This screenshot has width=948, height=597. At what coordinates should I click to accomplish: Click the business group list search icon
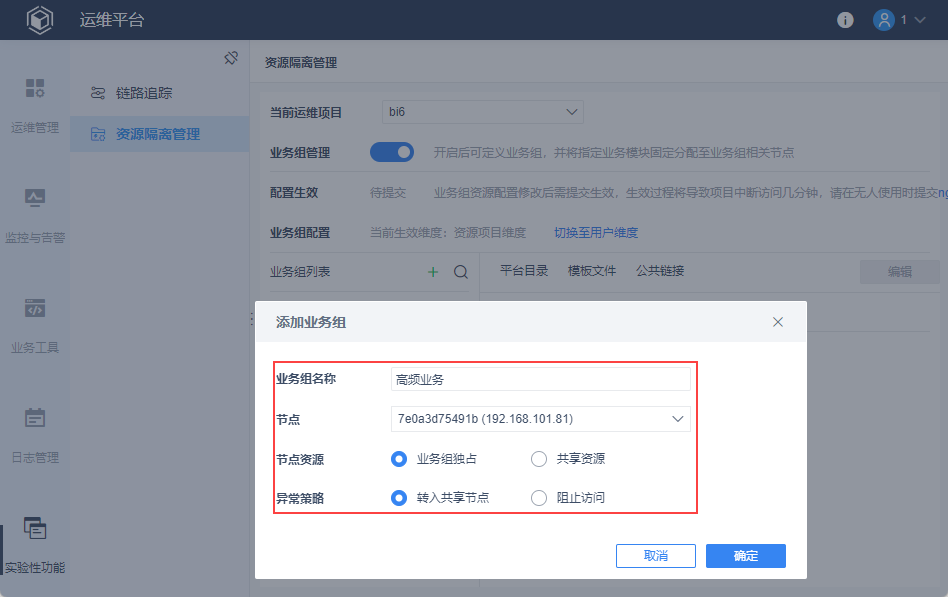(x=461, y=272)
